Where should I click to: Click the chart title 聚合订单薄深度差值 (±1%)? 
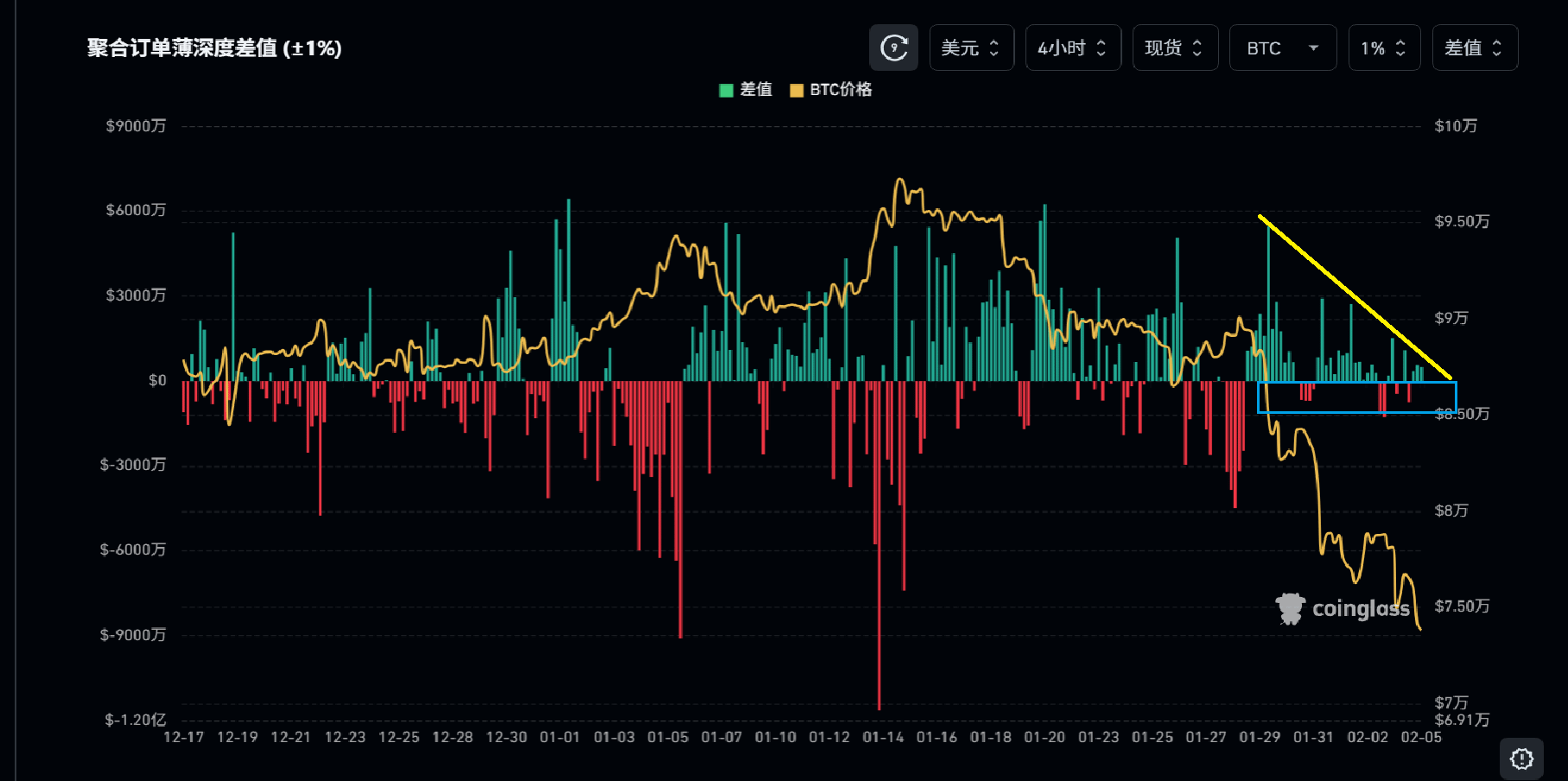[x=214, y=48]
